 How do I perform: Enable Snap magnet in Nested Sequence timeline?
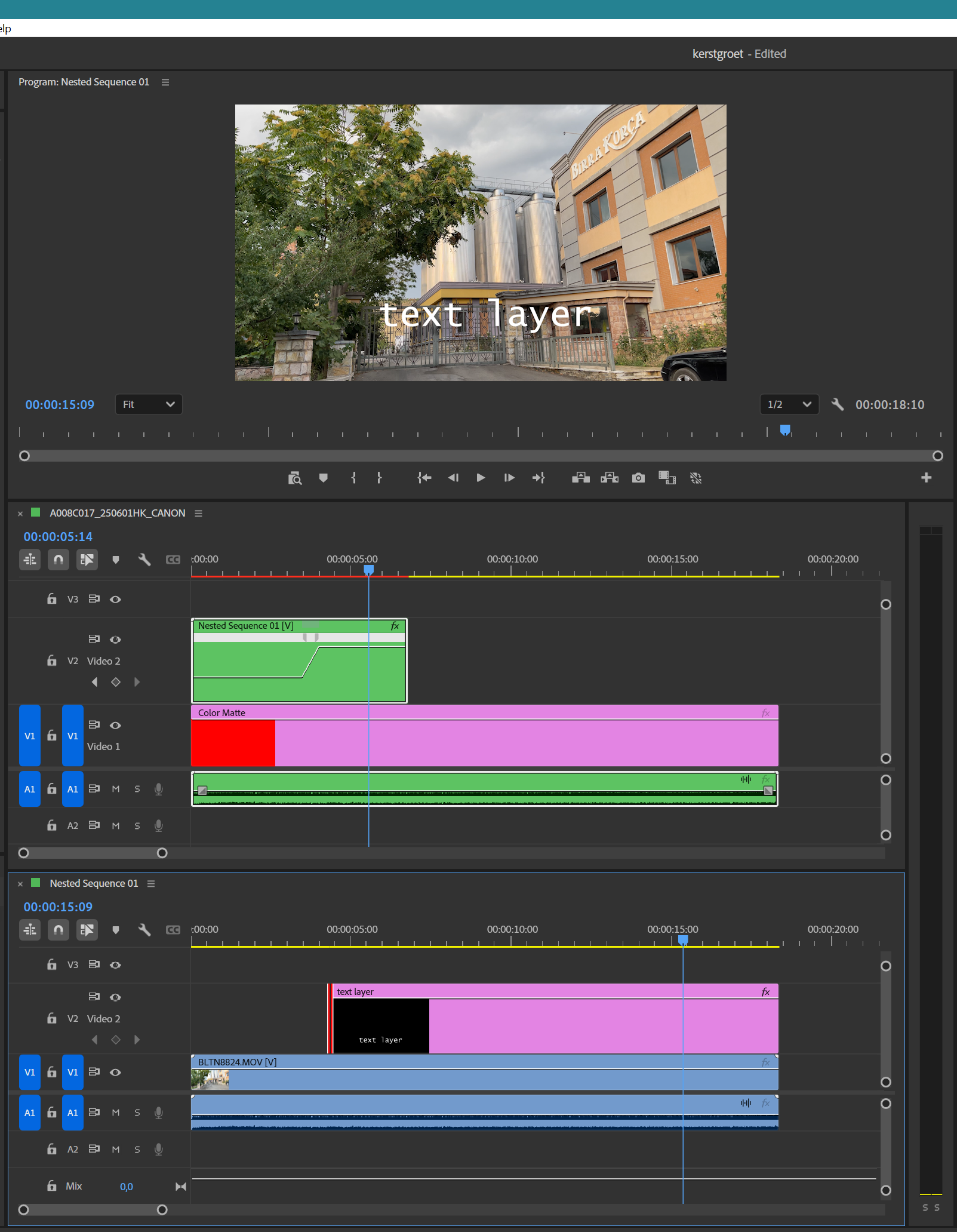click(x=59, y=930)
